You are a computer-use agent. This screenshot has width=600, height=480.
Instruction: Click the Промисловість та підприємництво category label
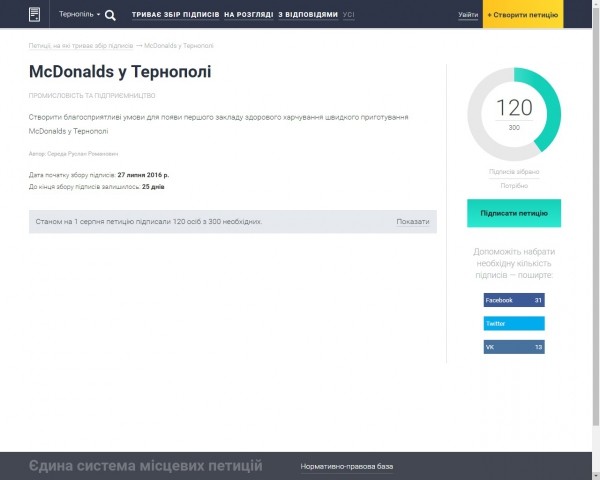click(92, 95)
